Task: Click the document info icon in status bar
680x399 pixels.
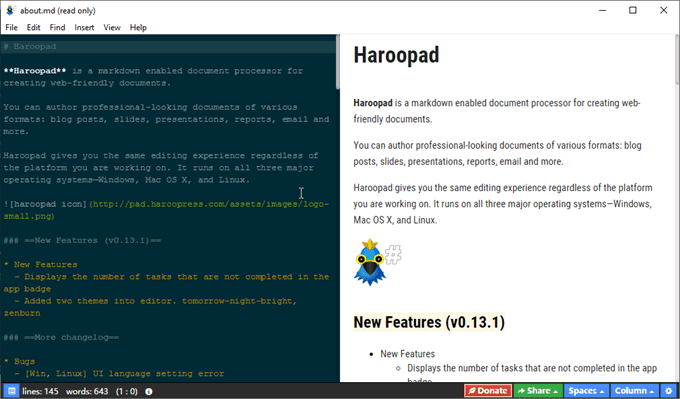Action: pyautogui.click(x=149, y=392)
